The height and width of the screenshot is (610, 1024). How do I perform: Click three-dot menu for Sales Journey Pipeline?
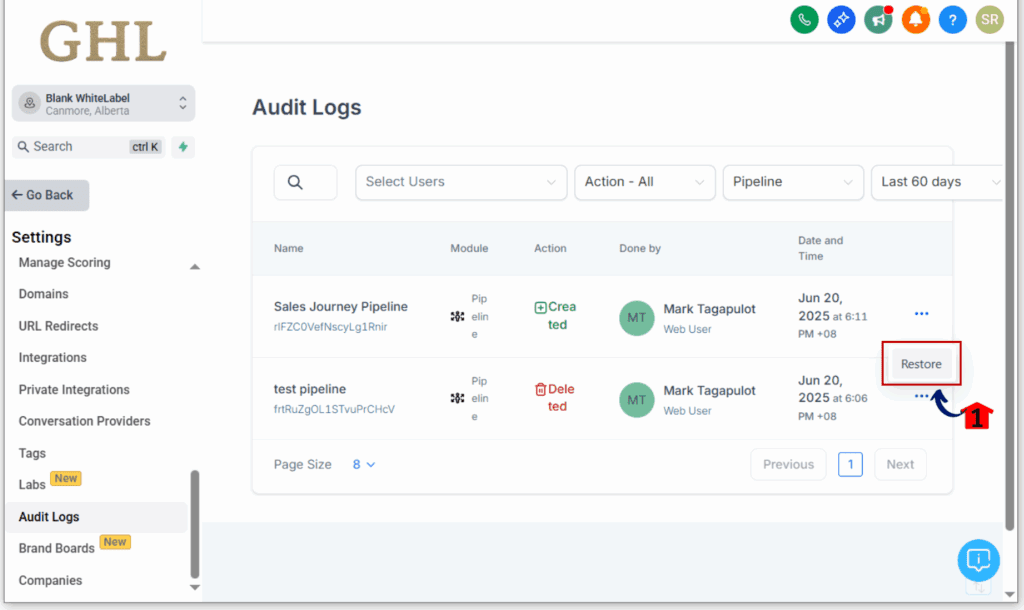click(x=921, y=314)
